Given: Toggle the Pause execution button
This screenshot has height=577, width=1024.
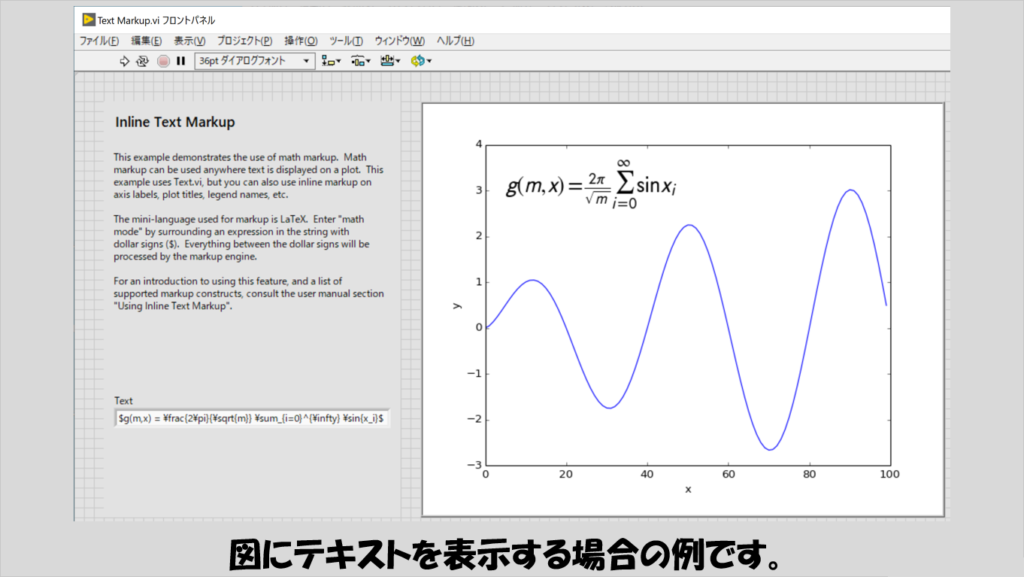Looking at the screenshot, I should 181,61.
